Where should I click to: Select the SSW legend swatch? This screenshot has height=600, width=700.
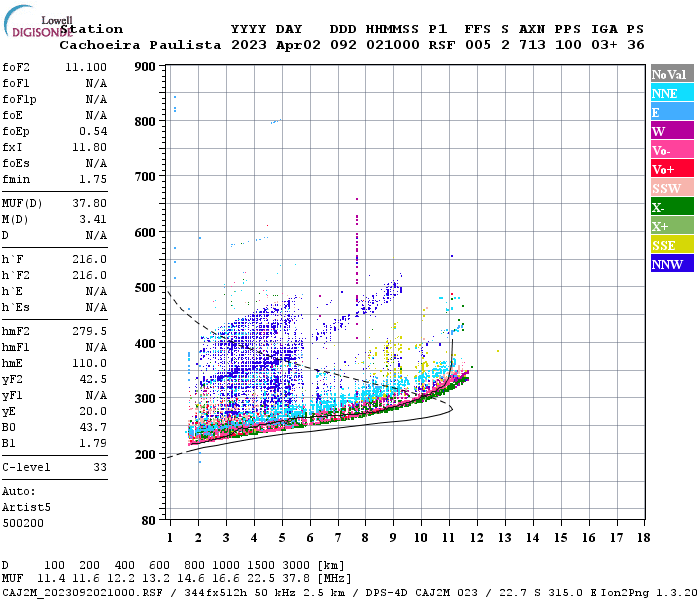click(x=672, y=188)
